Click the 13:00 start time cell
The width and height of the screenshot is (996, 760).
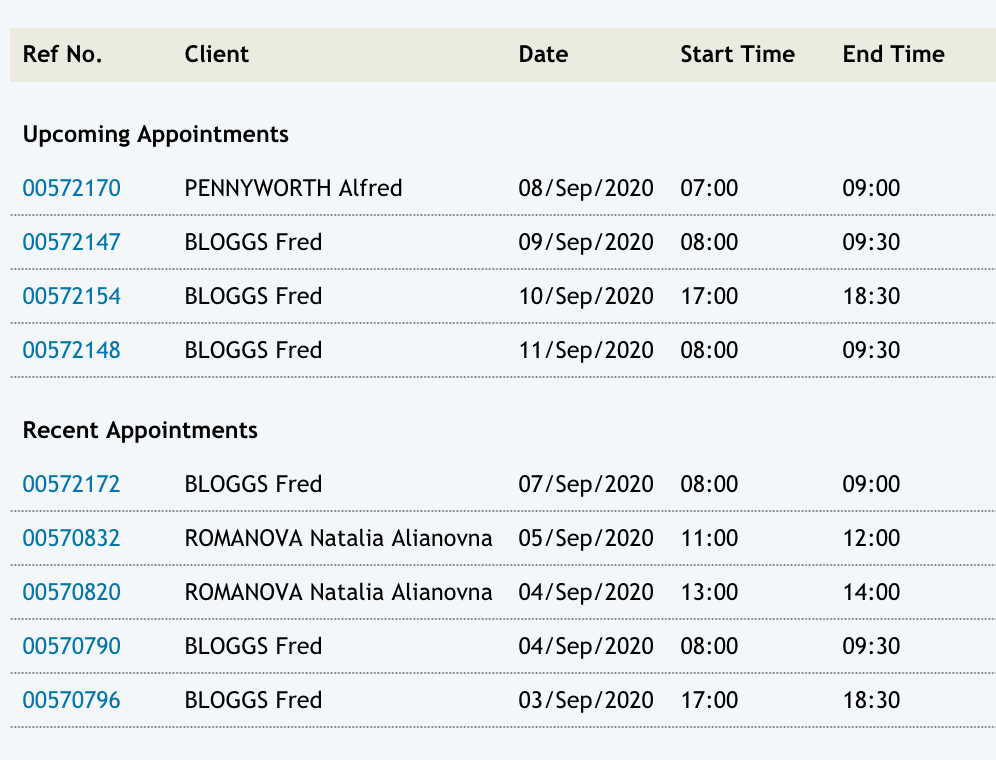[x=709, y=592]
